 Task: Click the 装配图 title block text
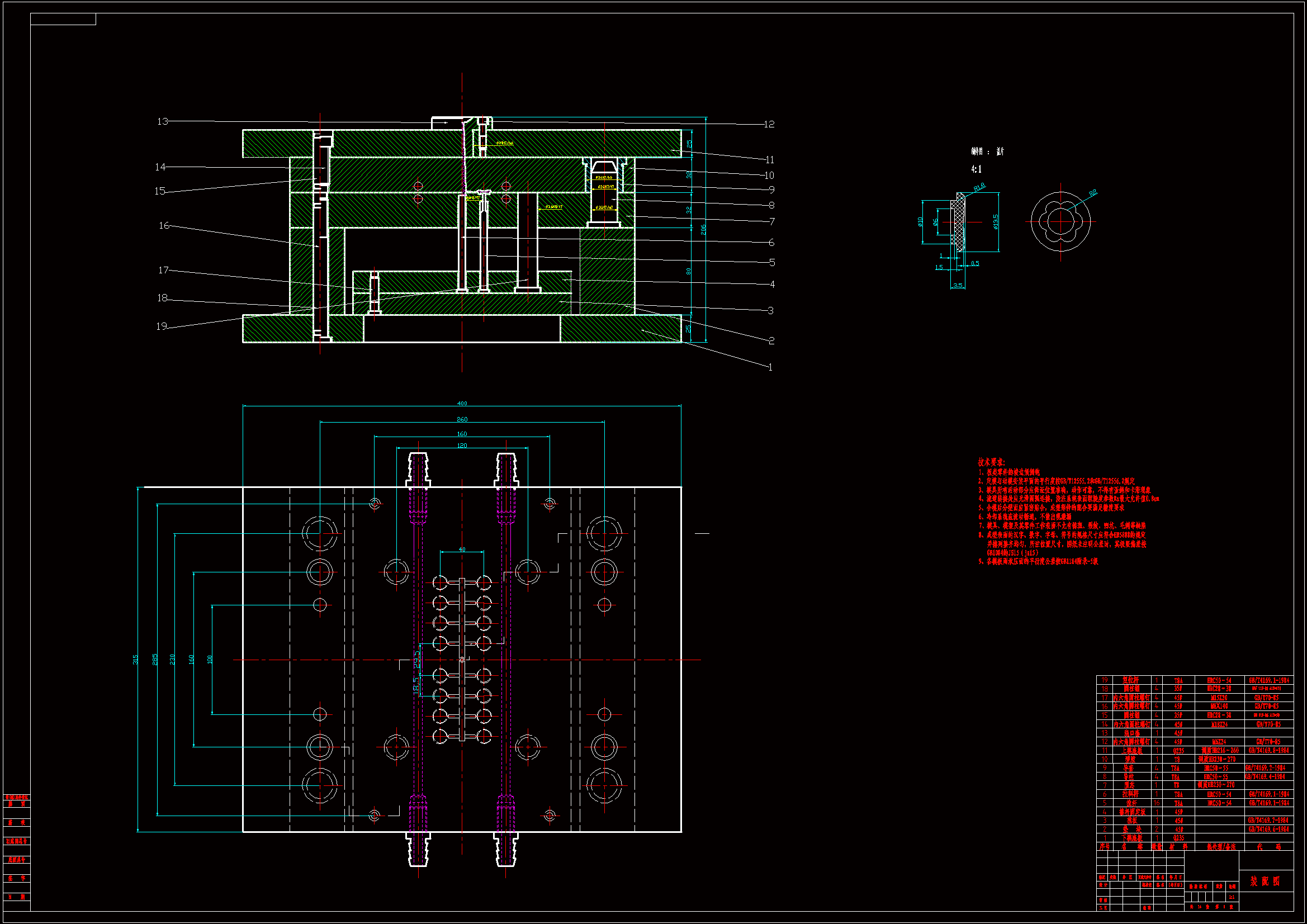(x=1265, y=882)
